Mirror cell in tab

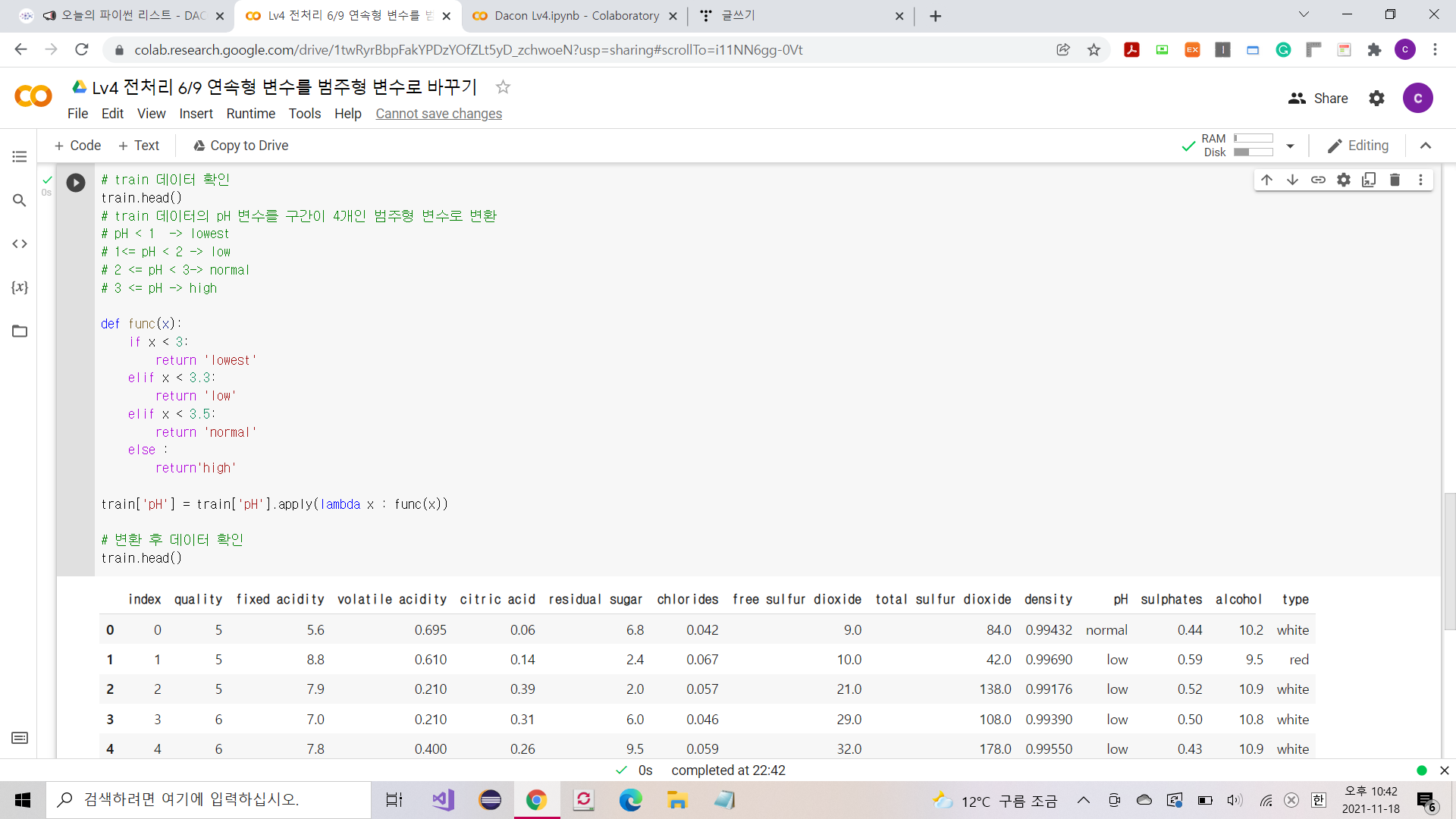[1369, 180]
